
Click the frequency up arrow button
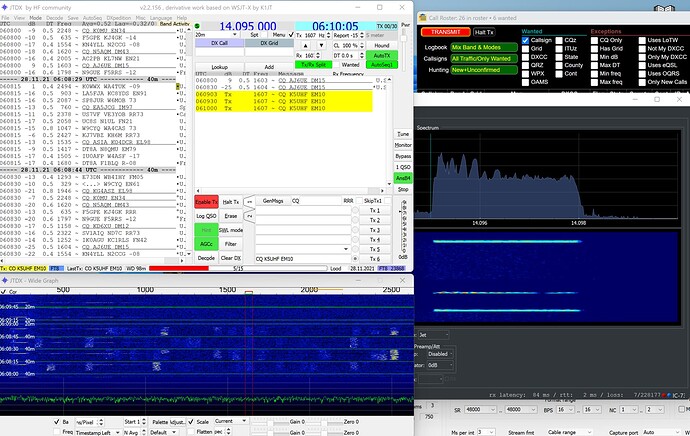pyautogui.click(x=305, y=45)
